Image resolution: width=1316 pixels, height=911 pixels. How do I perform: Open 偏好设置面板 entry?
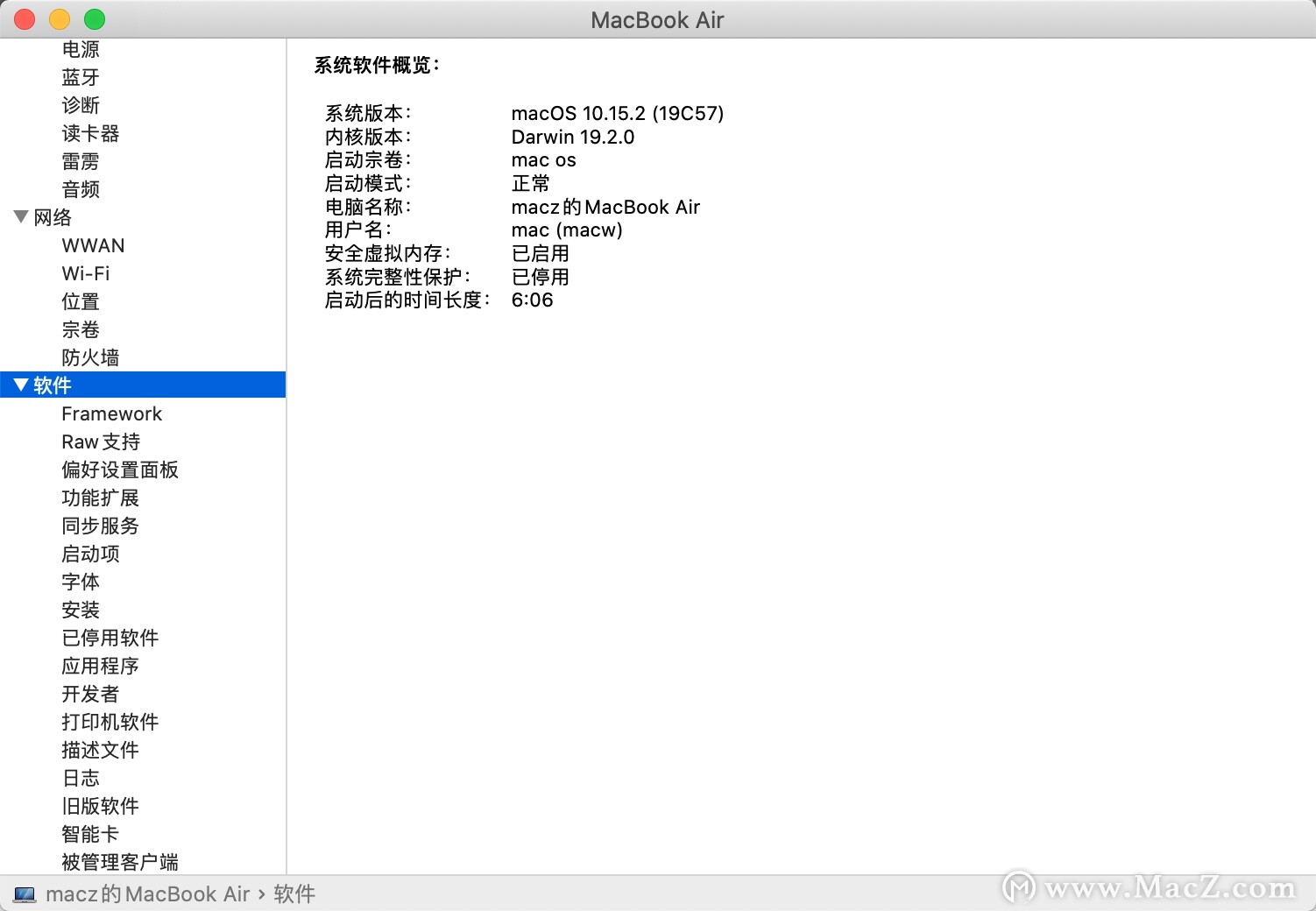120,470
